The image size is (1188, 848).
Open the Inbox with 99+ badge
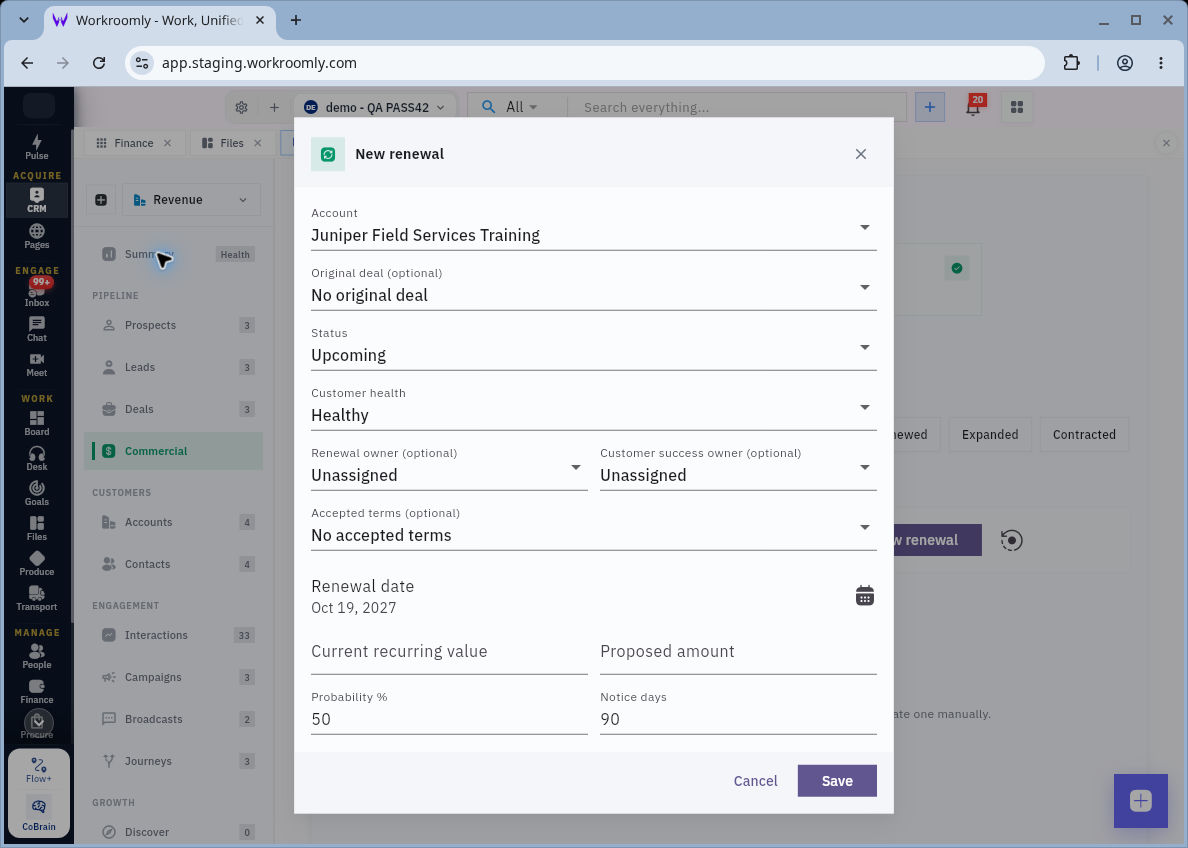pyautogui.click(x=36, y=293)
